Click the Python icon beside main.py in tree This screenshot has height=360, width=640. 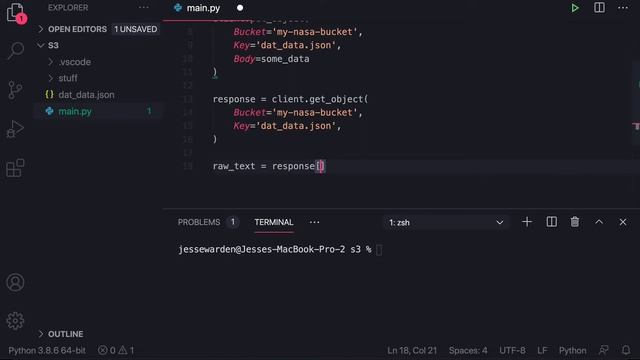point(49,111)
